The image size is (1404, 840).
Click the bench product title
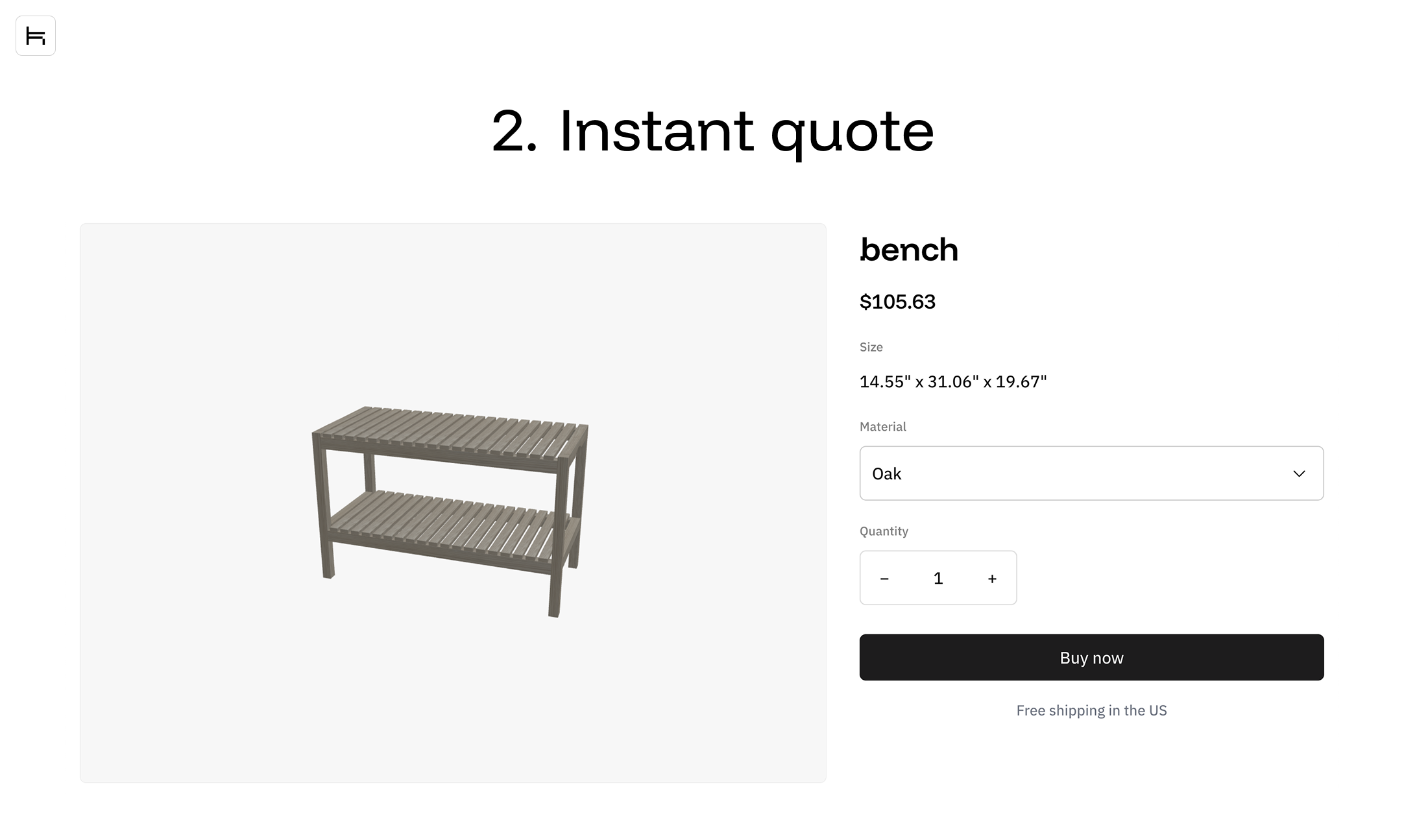(909, 250)
